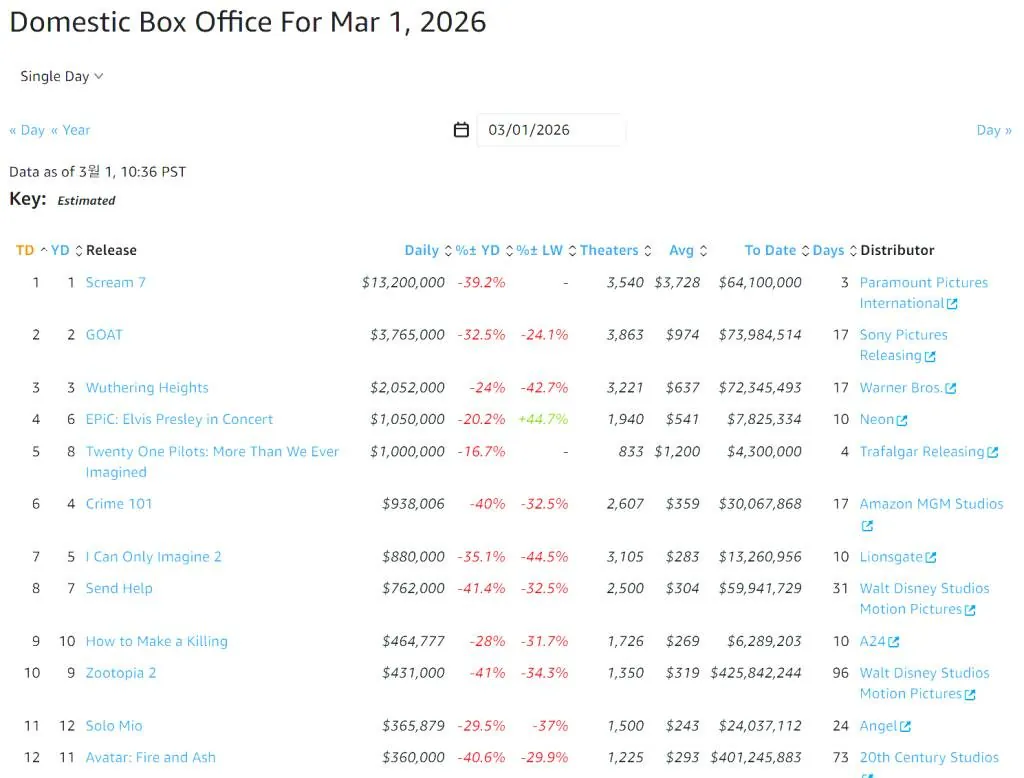
Task: Sort table by Theaters column
Action: 608,250
